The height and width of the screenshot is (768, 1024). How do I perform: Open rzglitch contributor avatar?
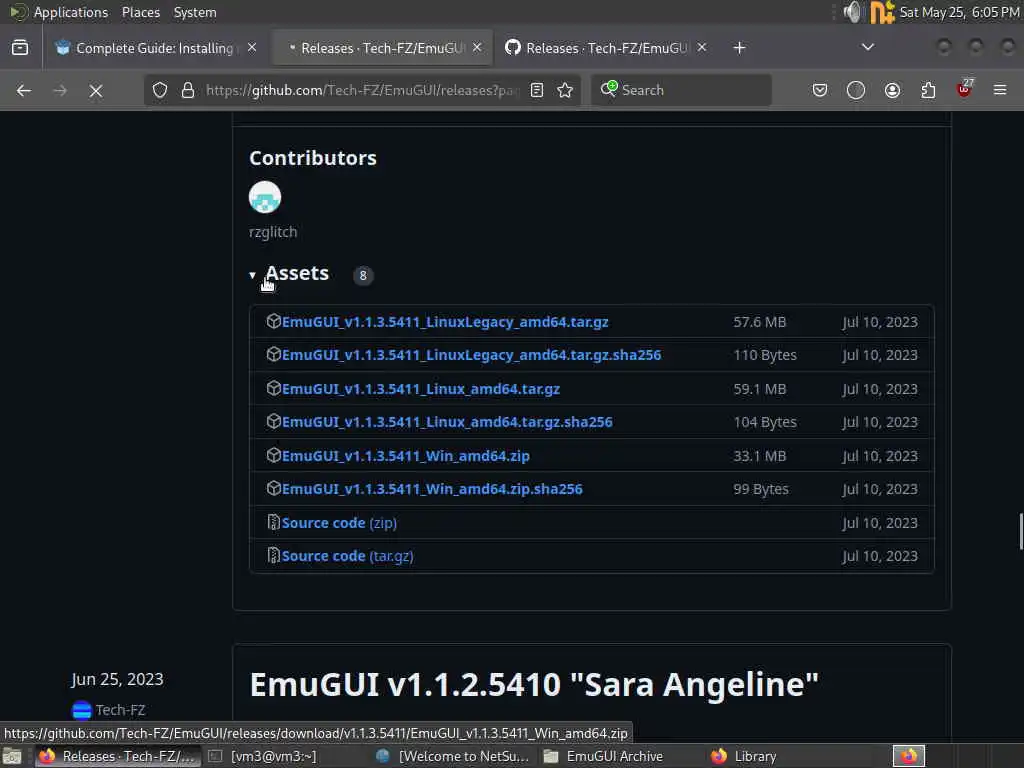[265, 197]
